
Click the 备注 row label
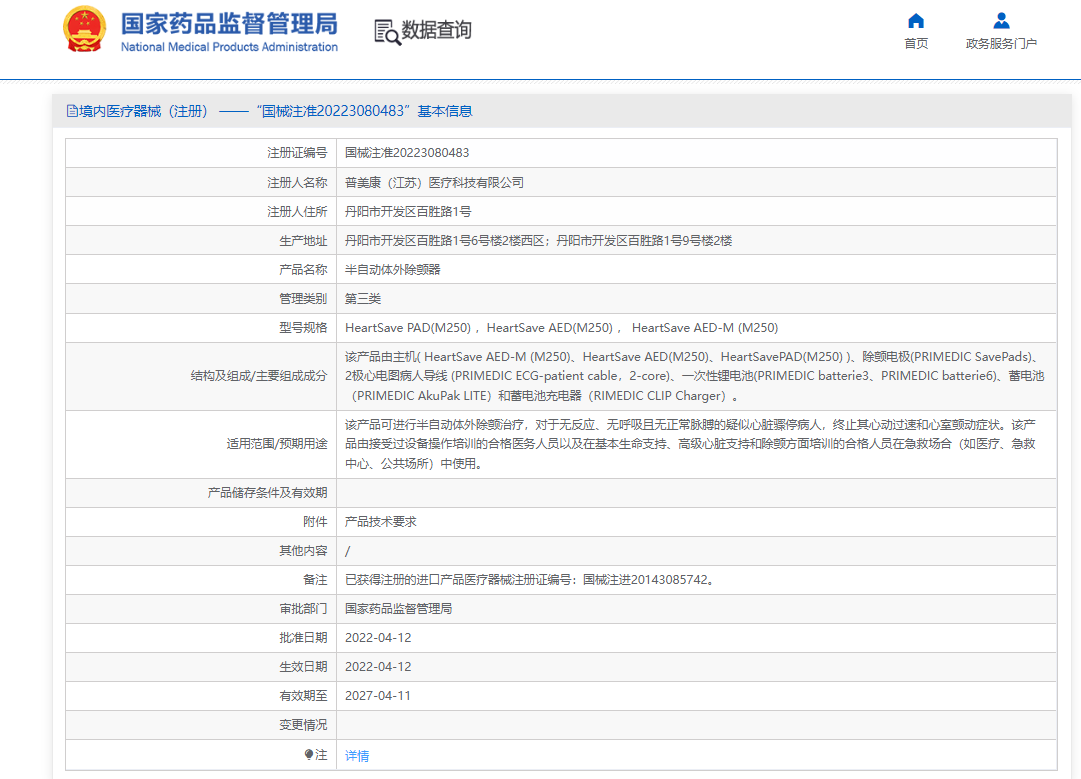315,580
